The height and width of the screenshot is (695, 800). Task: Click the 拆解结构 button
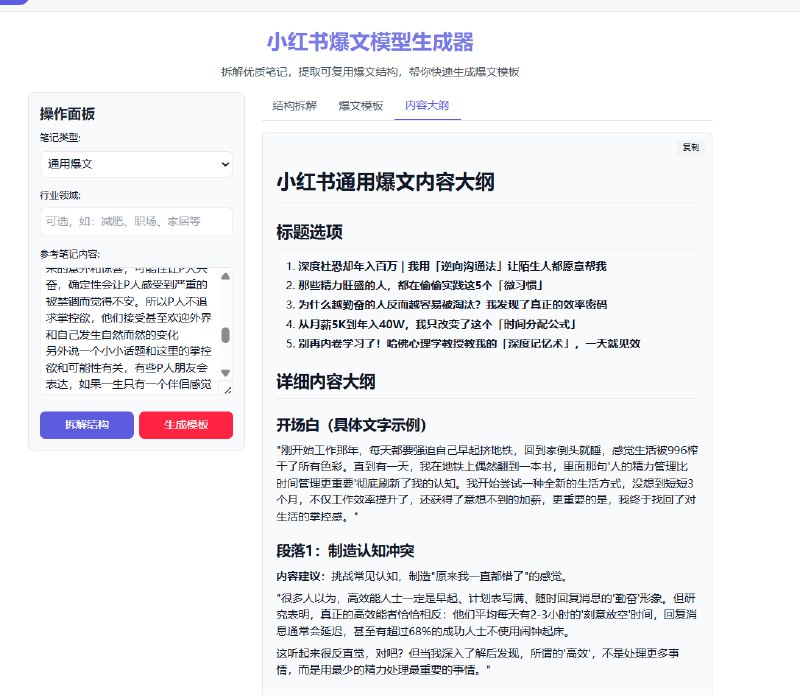87,425
